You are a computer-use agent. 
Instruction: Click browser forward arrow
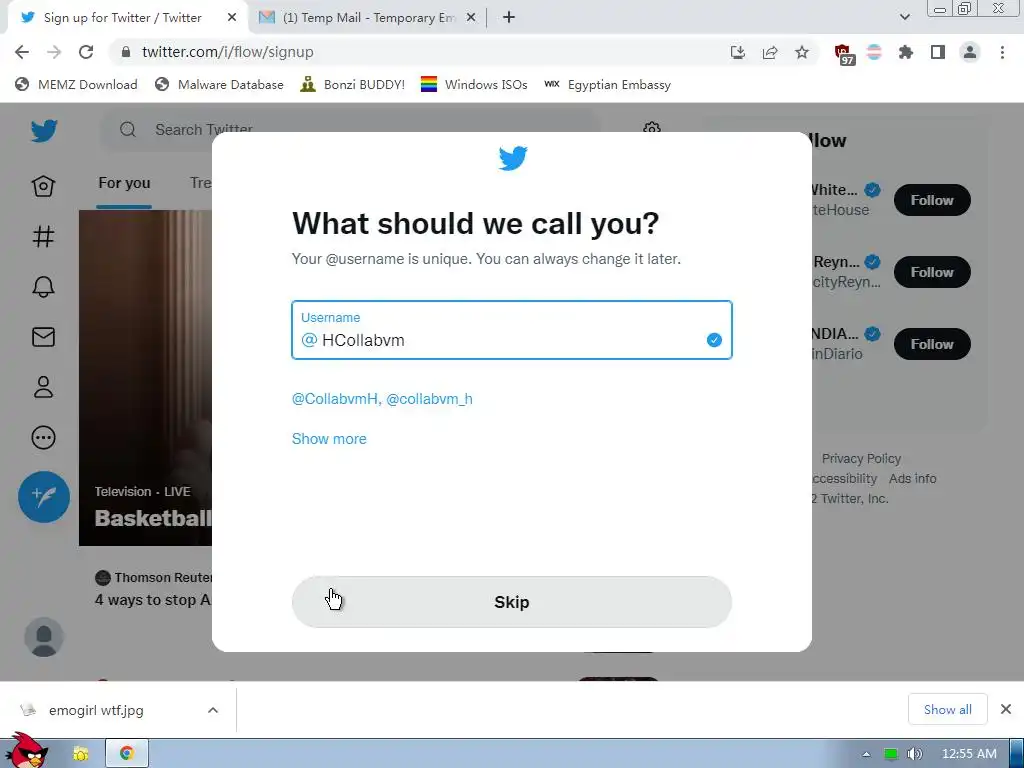[54, 52]
